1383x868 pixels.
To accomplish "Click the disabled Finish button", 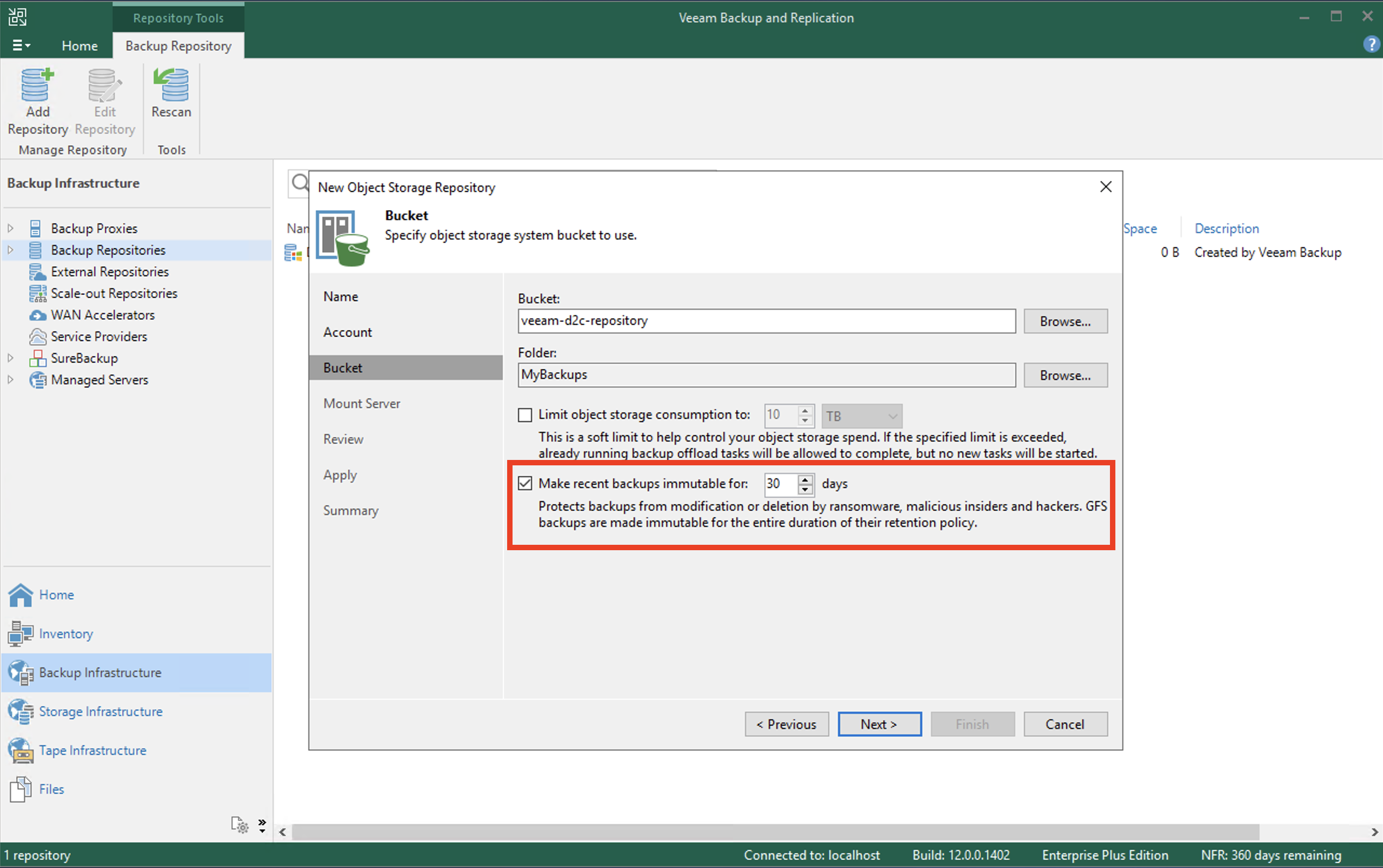I will [x=973, y=724].
